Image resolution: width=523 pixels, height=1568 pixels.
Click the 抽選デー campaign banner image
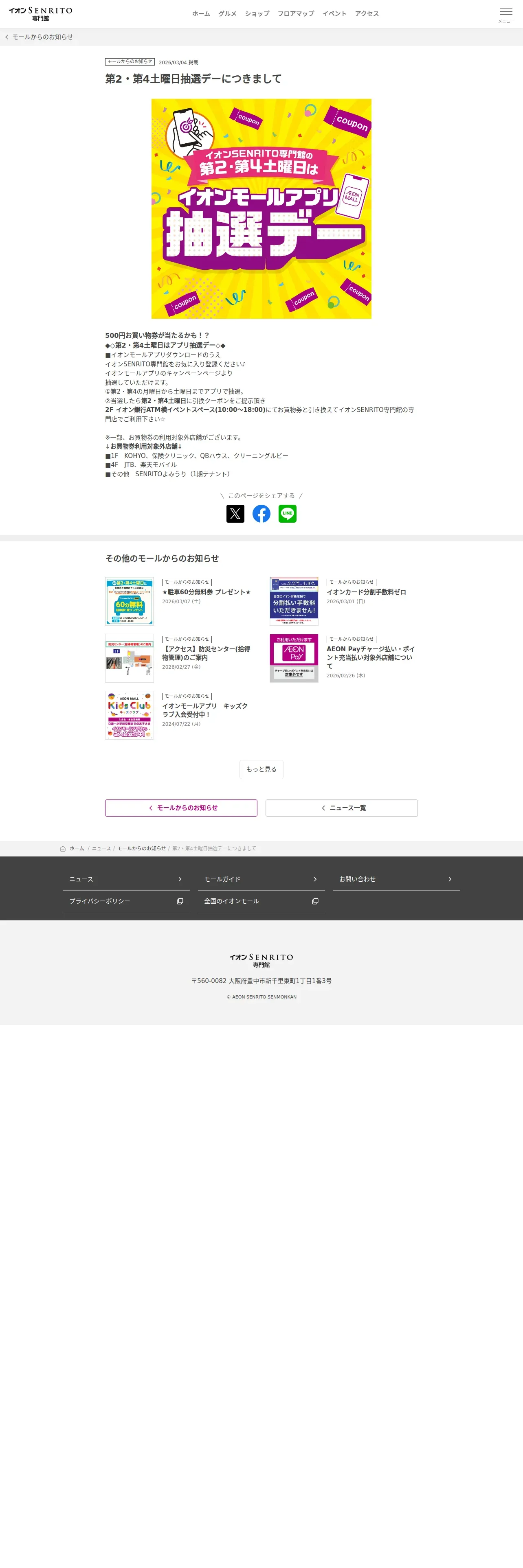[261, 209]
